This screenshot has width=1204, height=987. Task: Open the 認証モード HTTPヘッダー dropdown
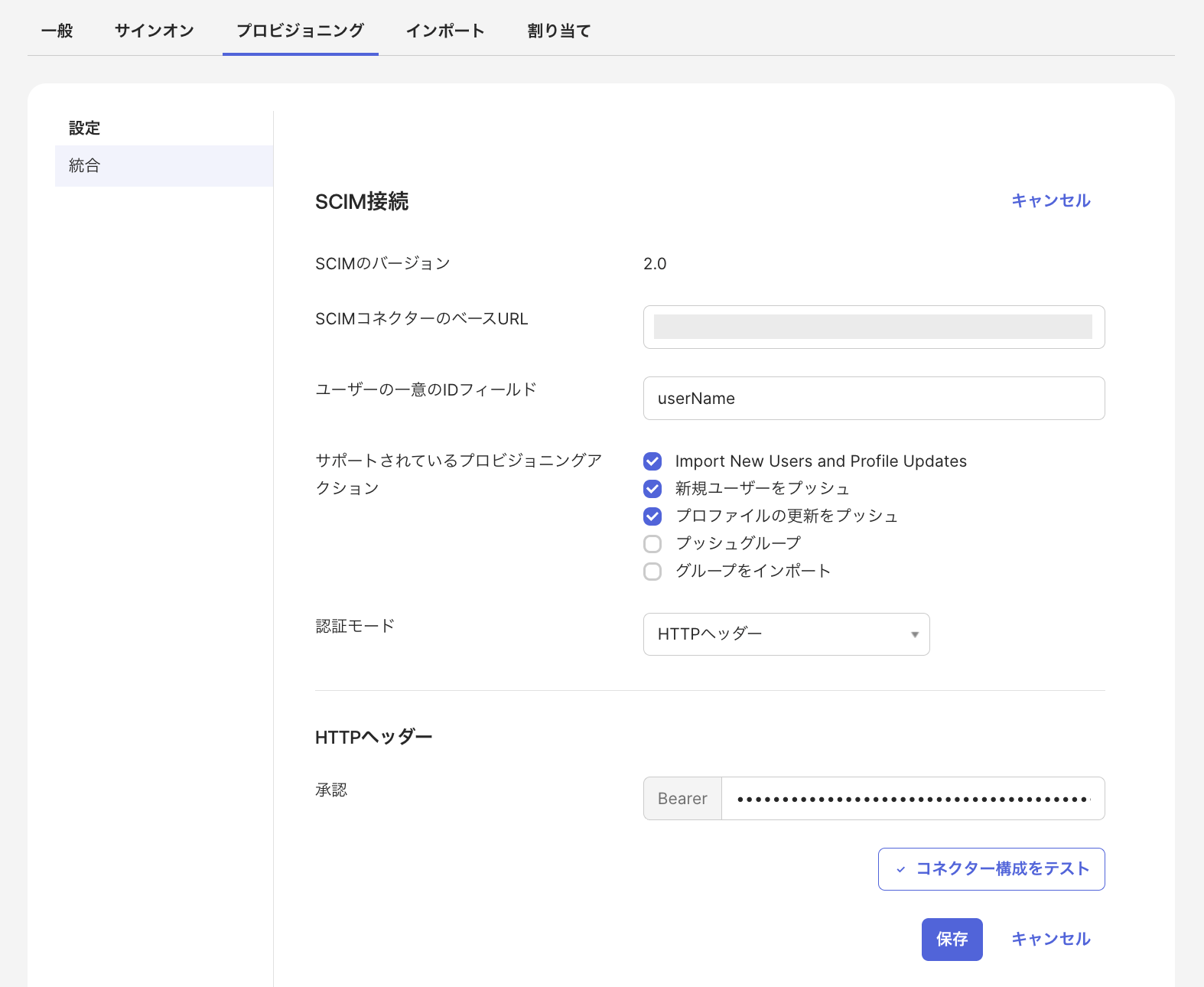[x=786, y=634]
